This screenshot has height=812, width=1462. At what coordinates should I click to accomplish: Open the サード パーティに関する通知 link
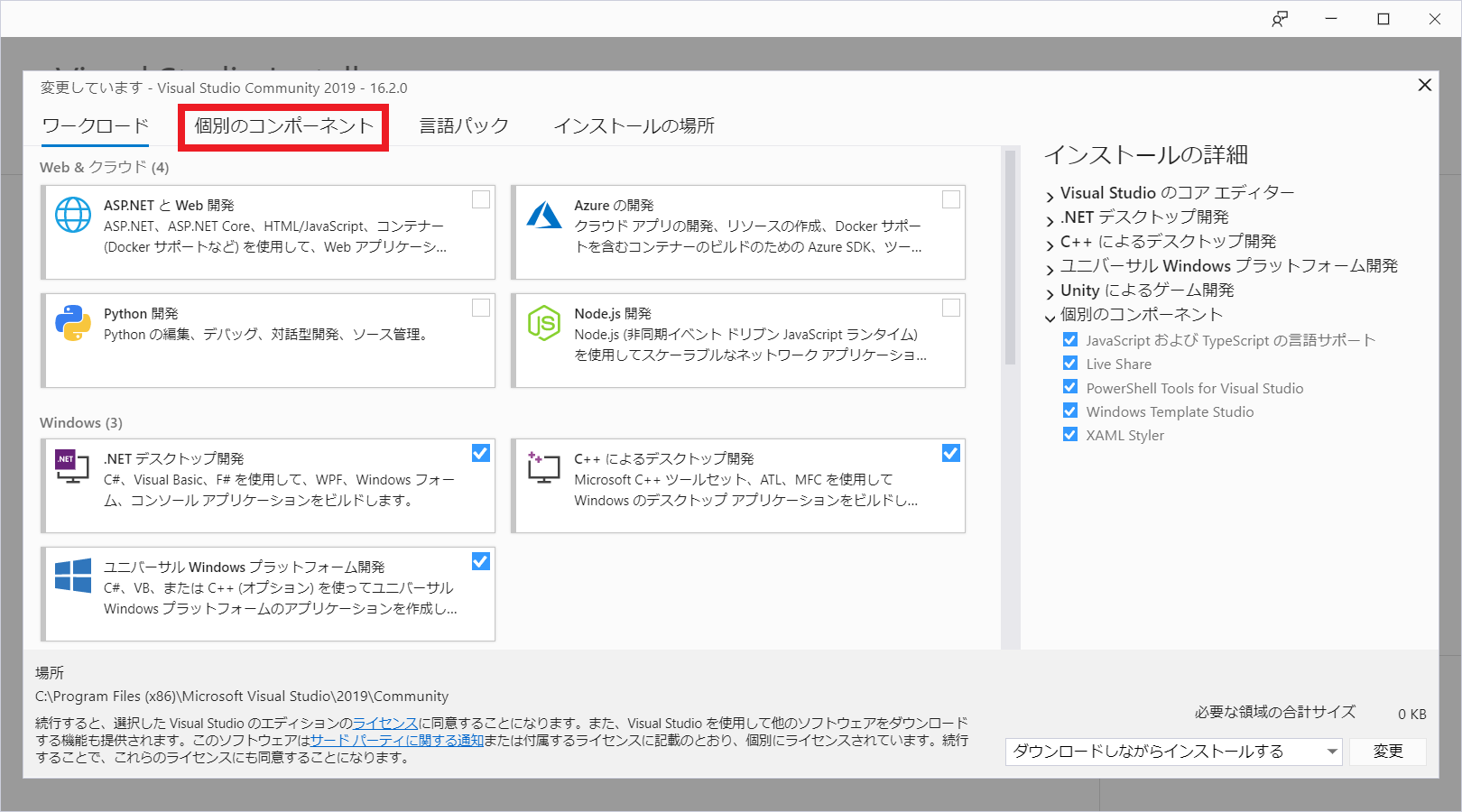tap(398, 740)
